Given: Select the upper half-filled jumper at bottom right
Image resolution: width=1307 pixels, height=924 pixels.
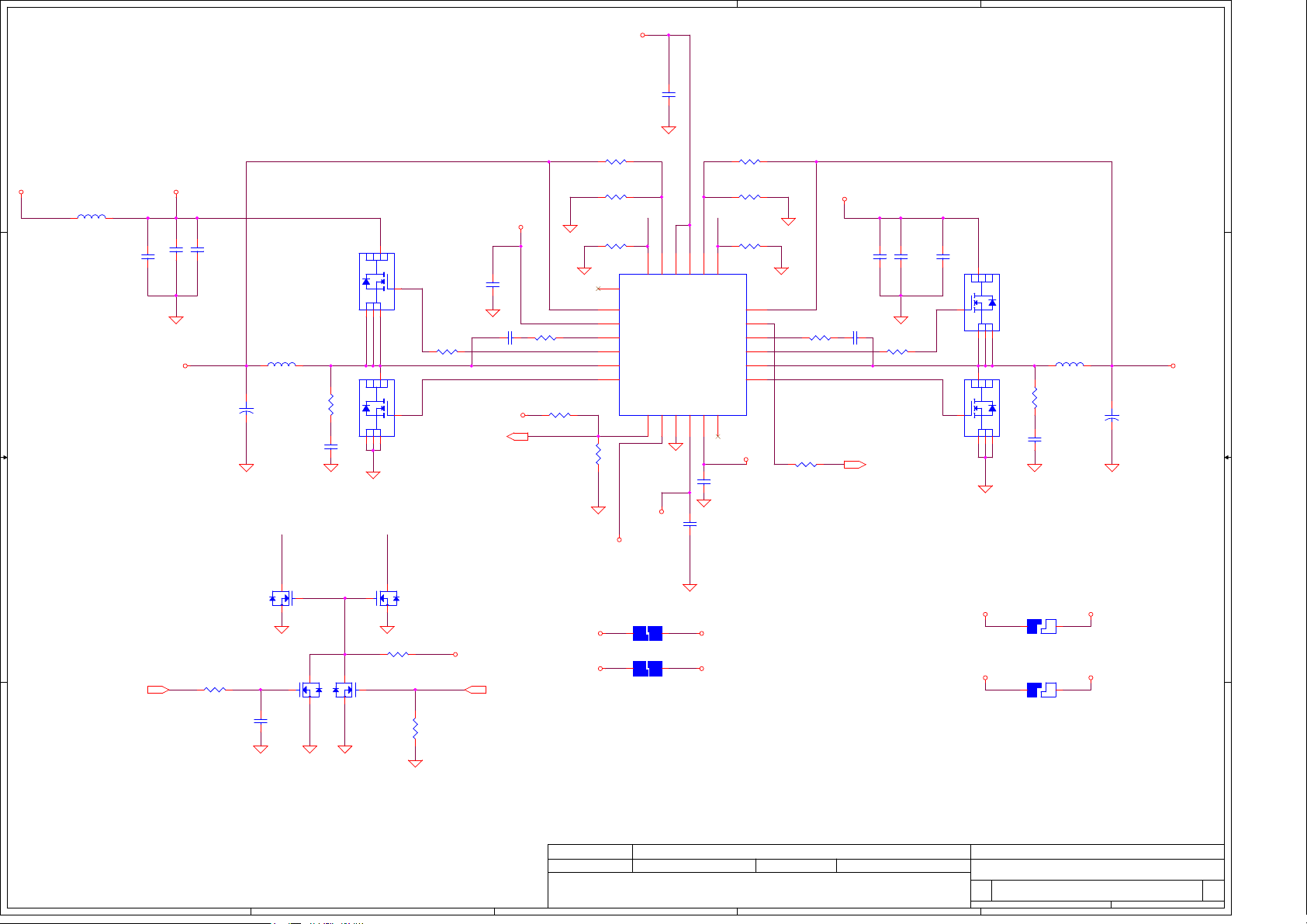Looking at the screenshot, I should point(1042,626).
